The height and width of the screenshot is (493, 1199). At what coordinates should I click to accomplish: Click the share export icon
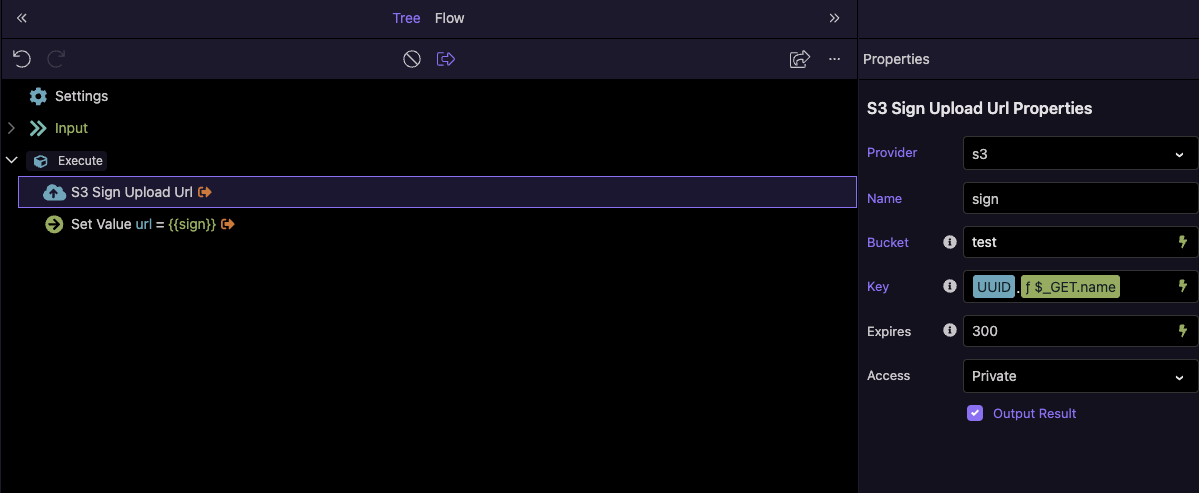point(799,59)
